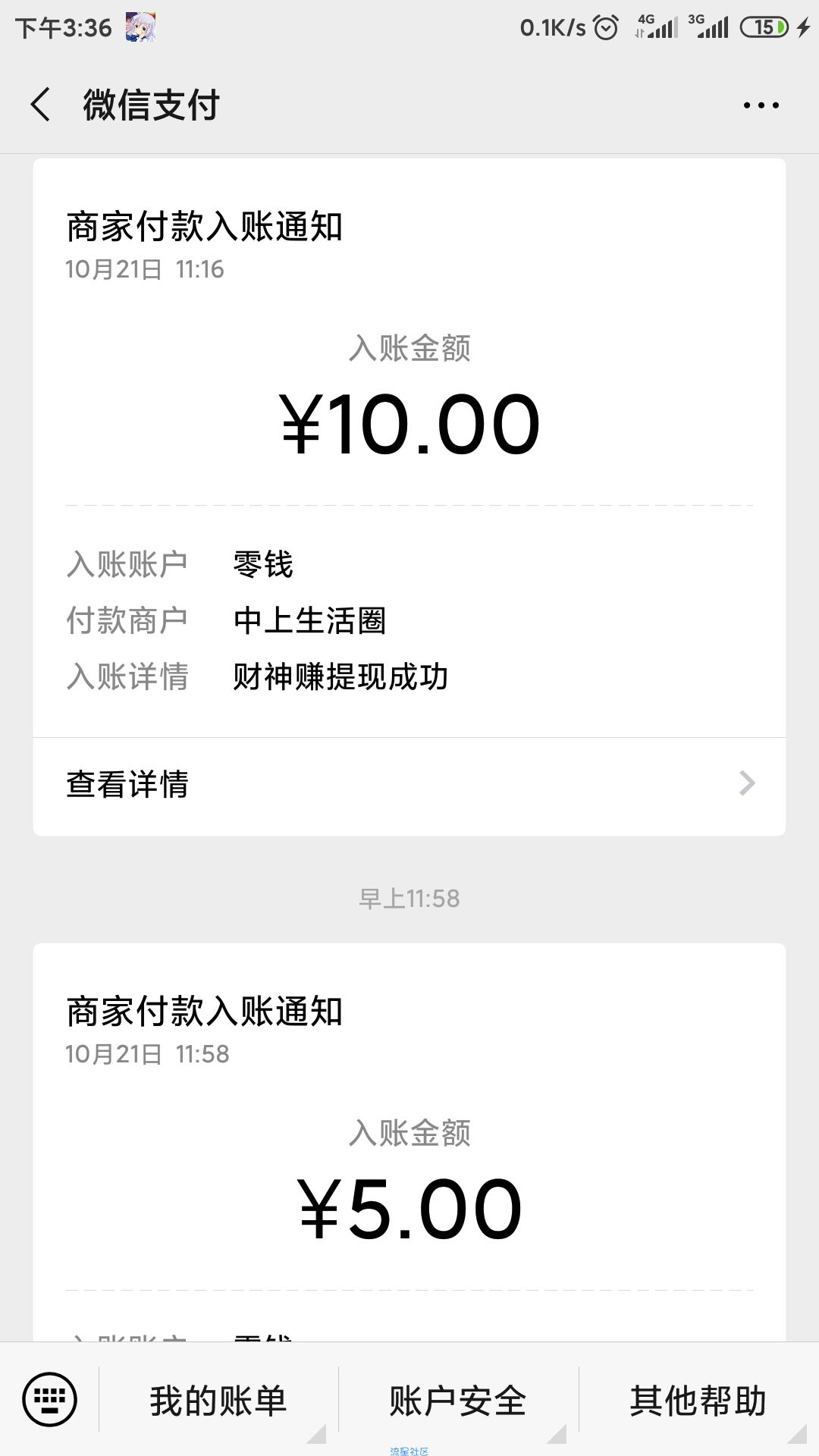Tap the 财神赚提现成功 detail text
Screen dimensions: 819x1456
click(x=340, y=676)
